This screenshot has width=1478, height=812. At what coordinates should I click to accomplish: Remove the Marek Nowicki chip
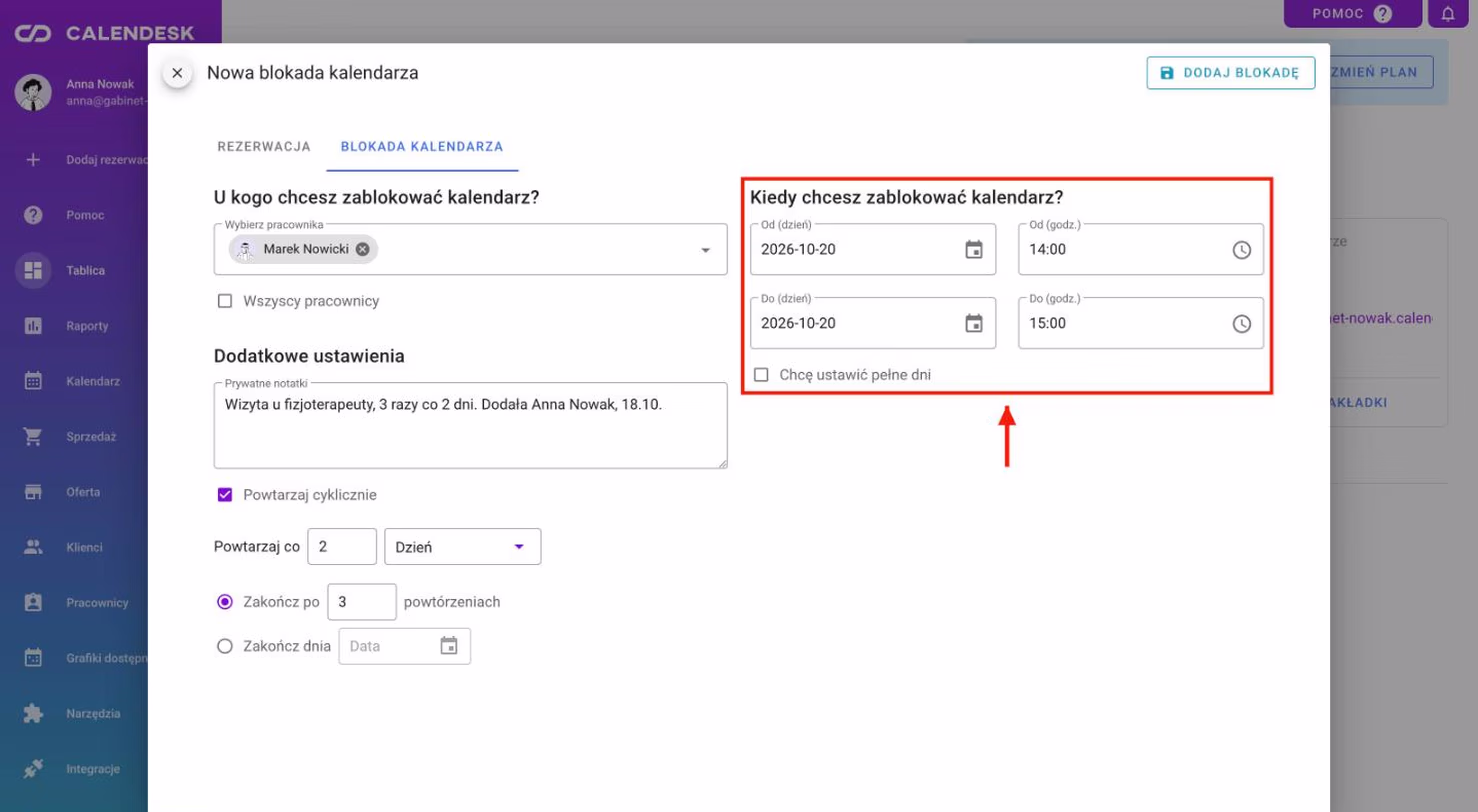point(362,249)
